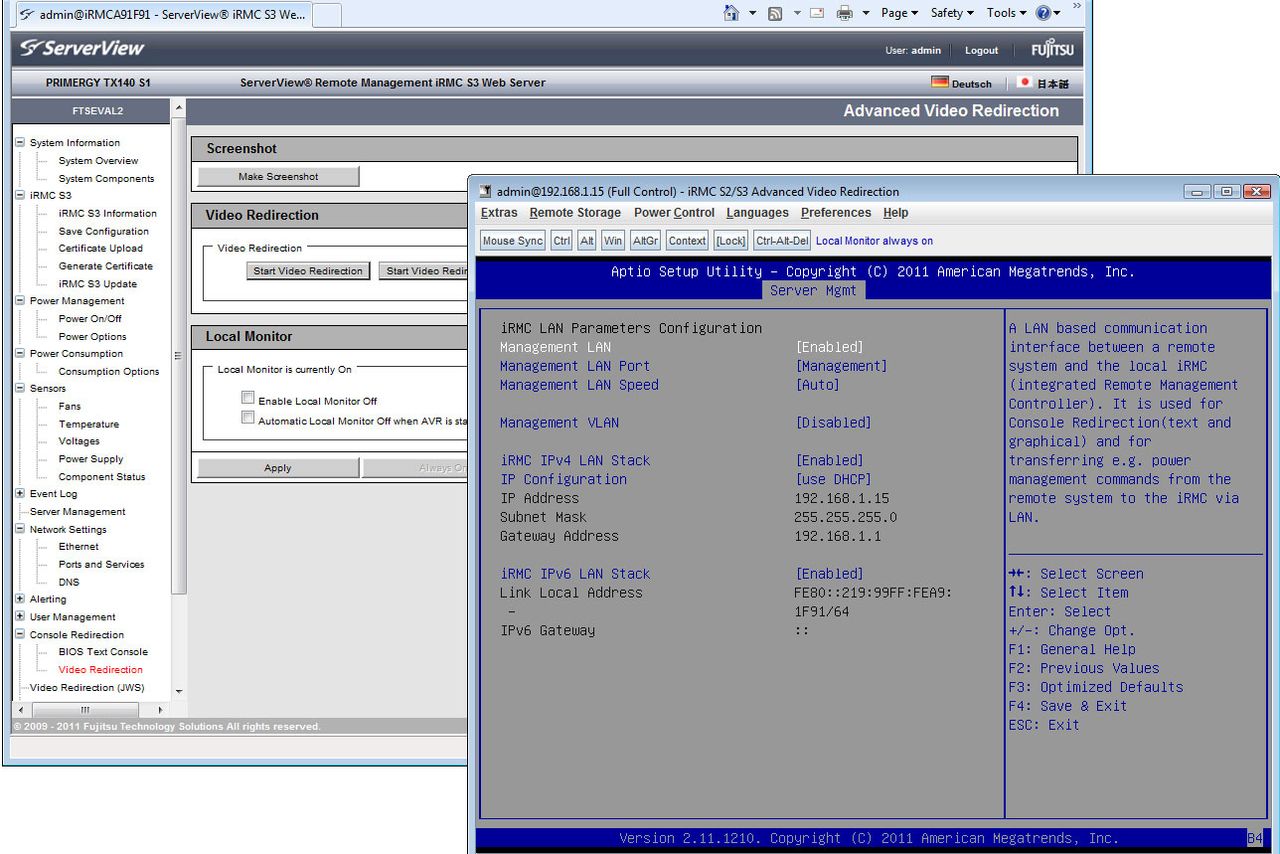Open the Home icon dropdown arrow
The height and width of the screenshot is (854, 1280).
pyautogui.click(x=751, y=13)
